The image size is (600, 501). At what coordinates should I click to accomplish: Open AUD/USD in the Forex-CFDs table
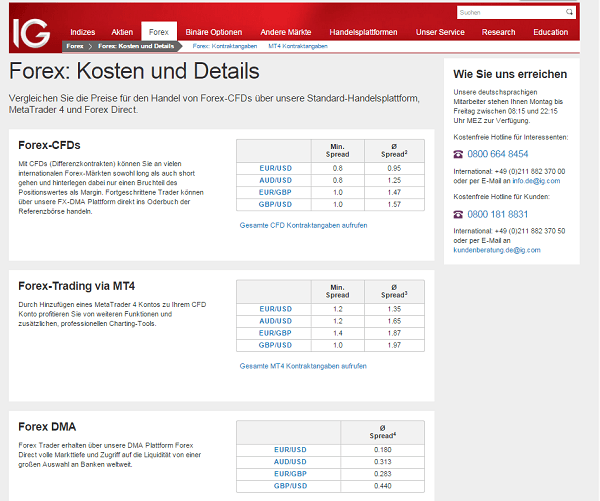click(276, 180)
